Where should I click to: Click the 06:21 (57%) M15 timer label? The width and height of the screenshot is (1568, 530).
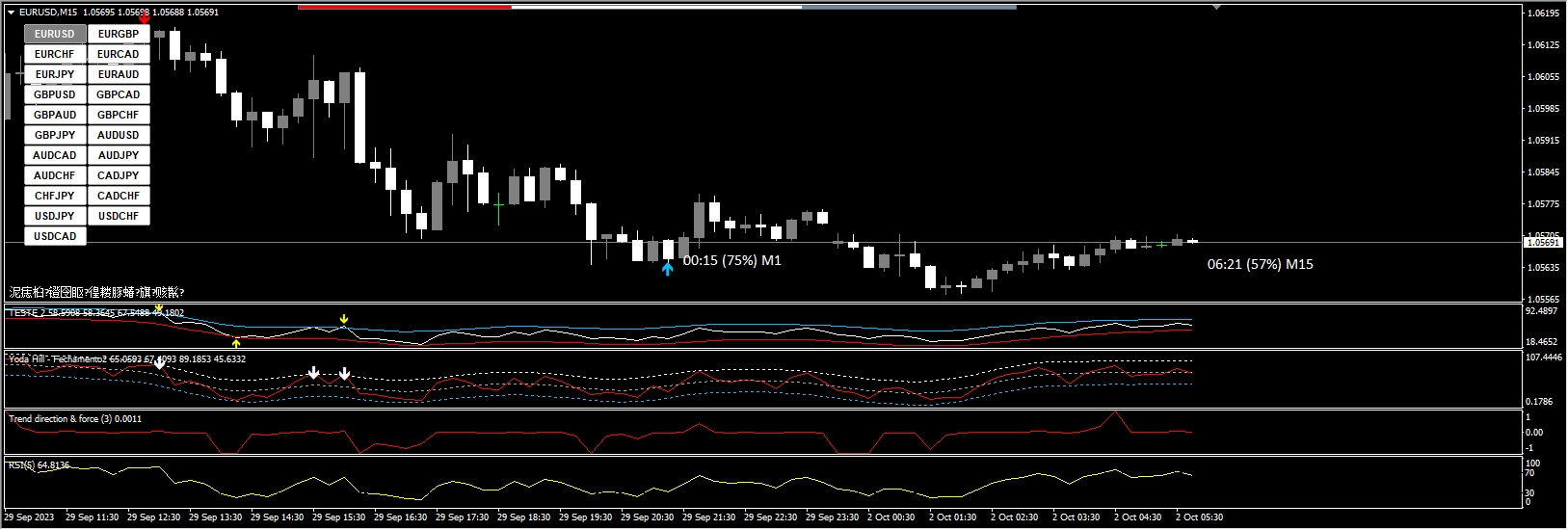pos(1260,264)
